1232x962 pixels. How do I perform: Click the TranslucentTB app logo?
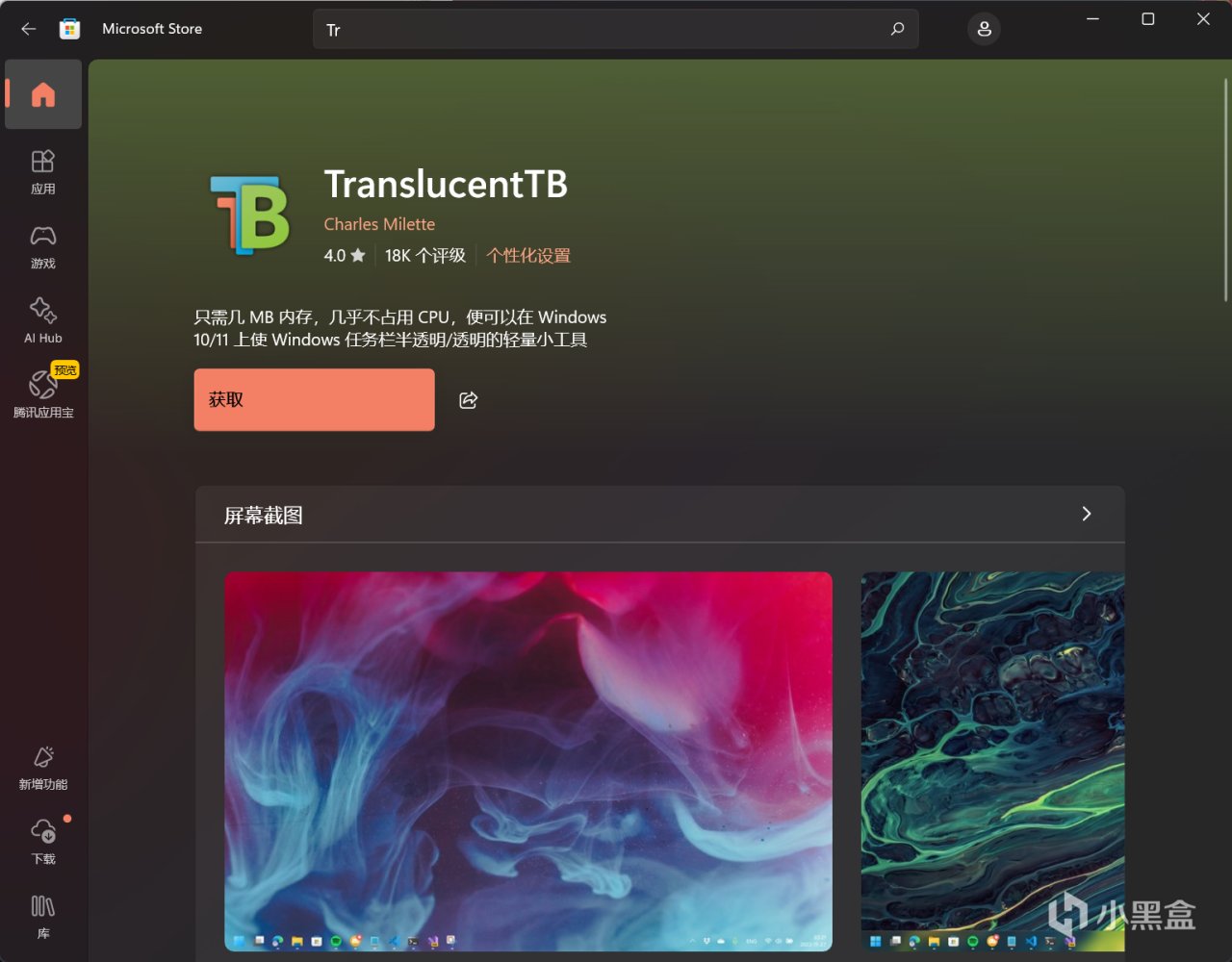(x=249, y=215)
